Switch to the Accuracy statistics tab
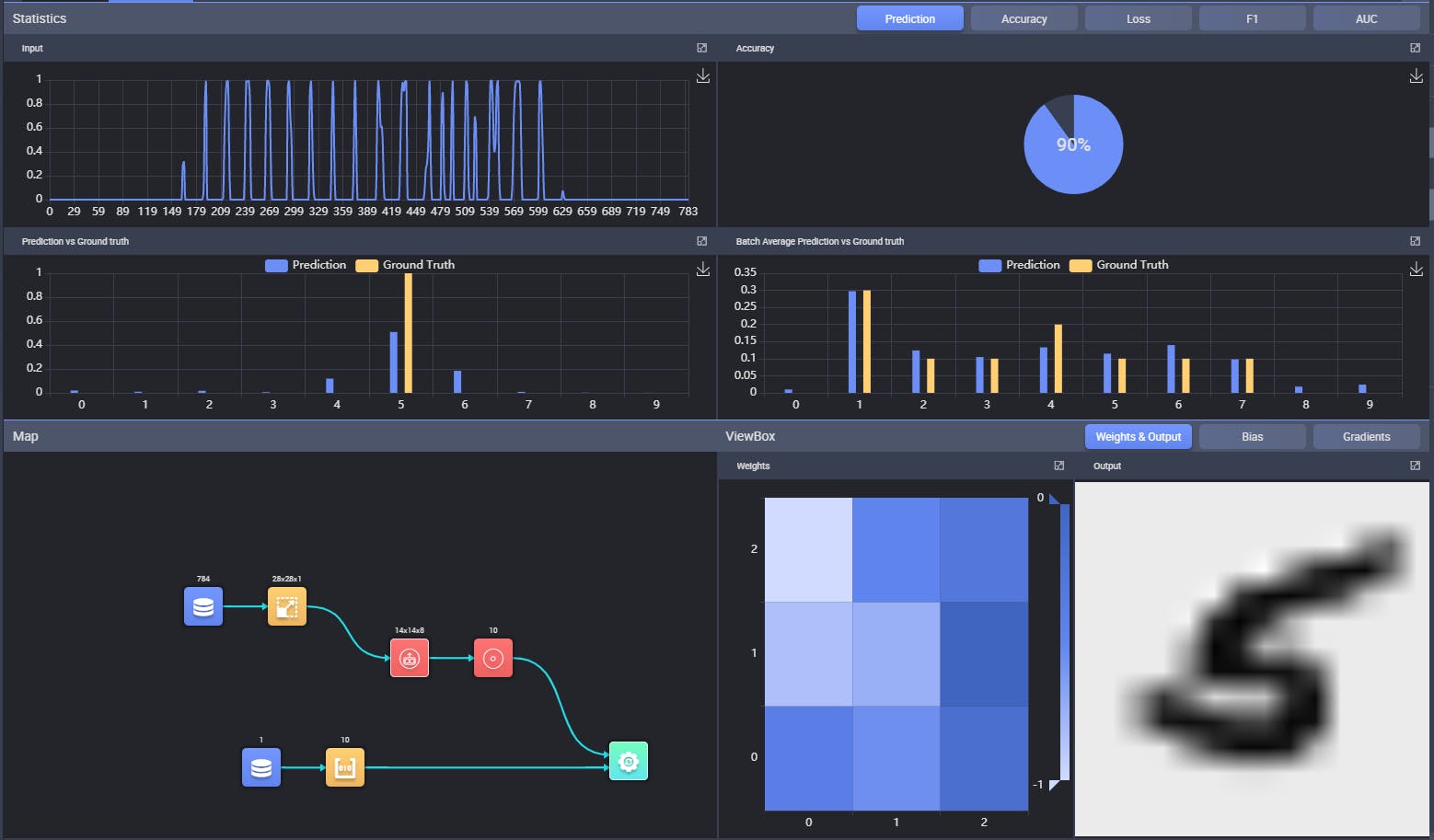The height and width of the screenshot is (840, 1434). (x=1024, y=18)
